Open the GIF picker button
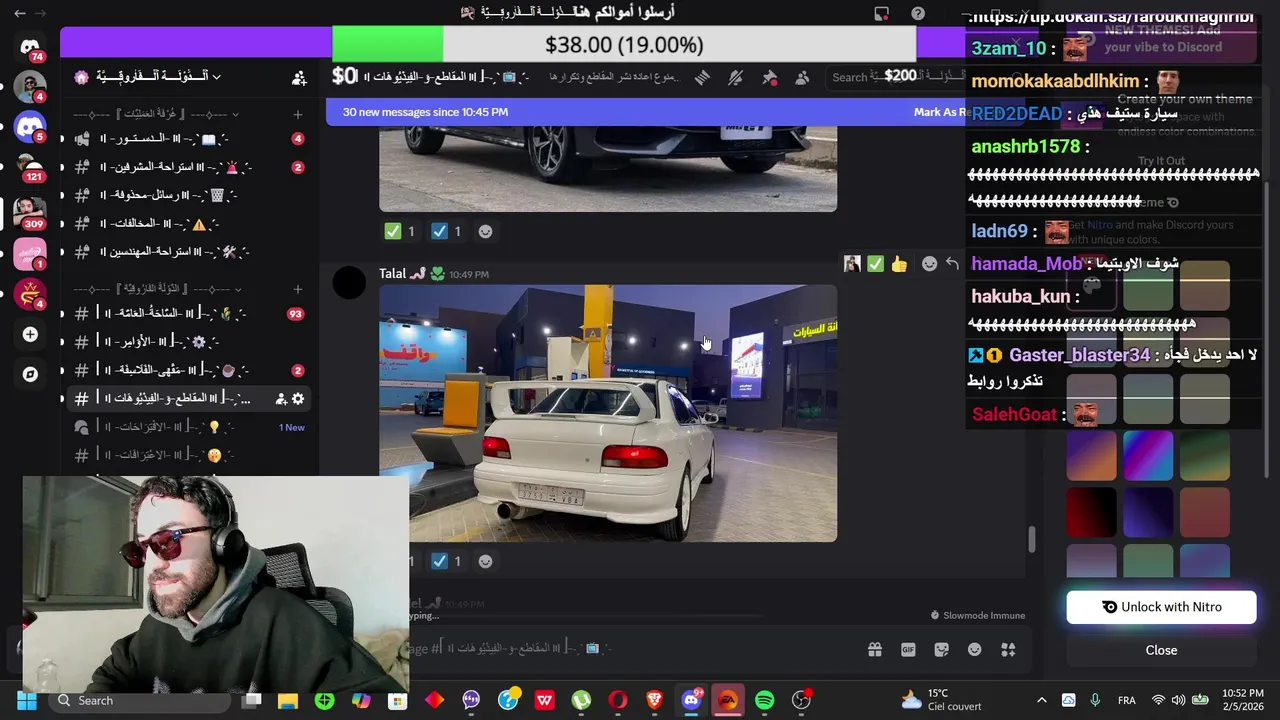 [908, 649]
